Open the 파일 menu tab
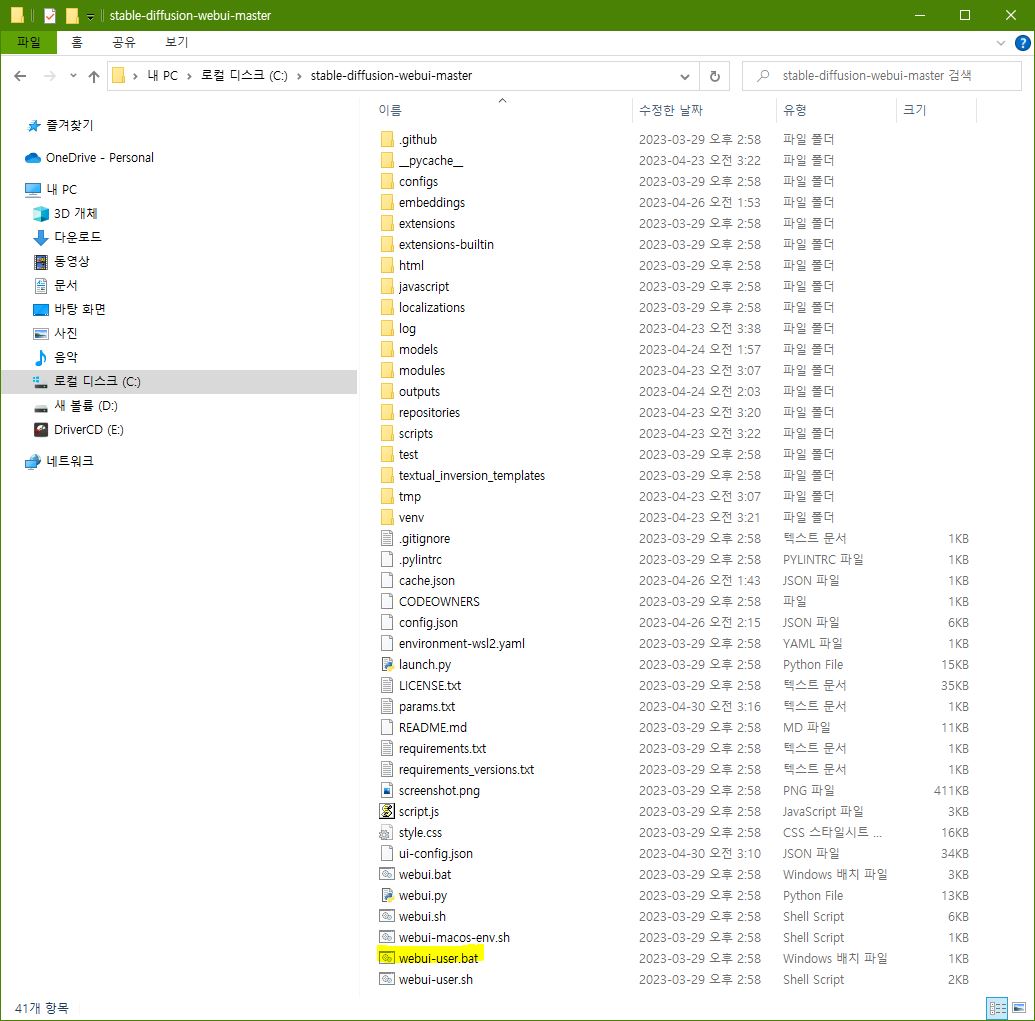This screenshot has width=1035, height=1021. tap(29, 42)
